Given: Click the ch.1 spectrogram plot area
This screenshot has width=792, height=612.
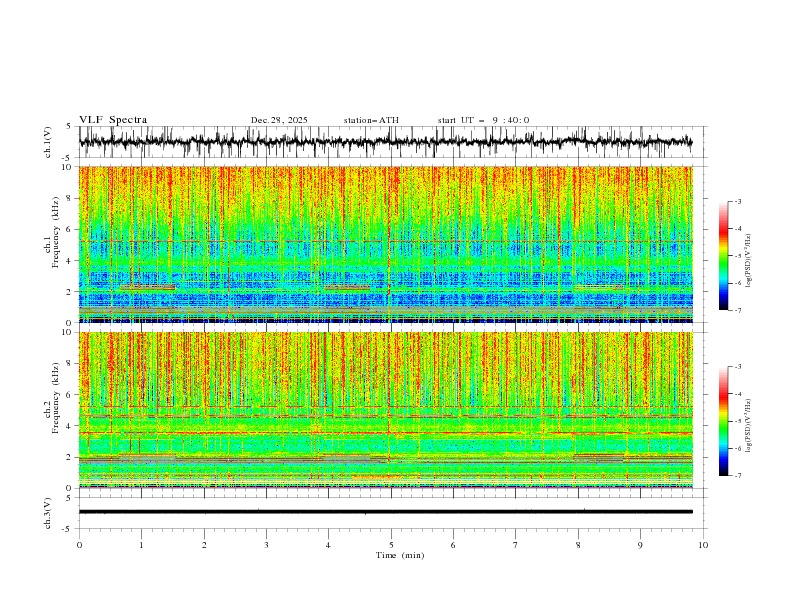Looking at the screenshot, I should pyautogui.click(x=386, y=244).
